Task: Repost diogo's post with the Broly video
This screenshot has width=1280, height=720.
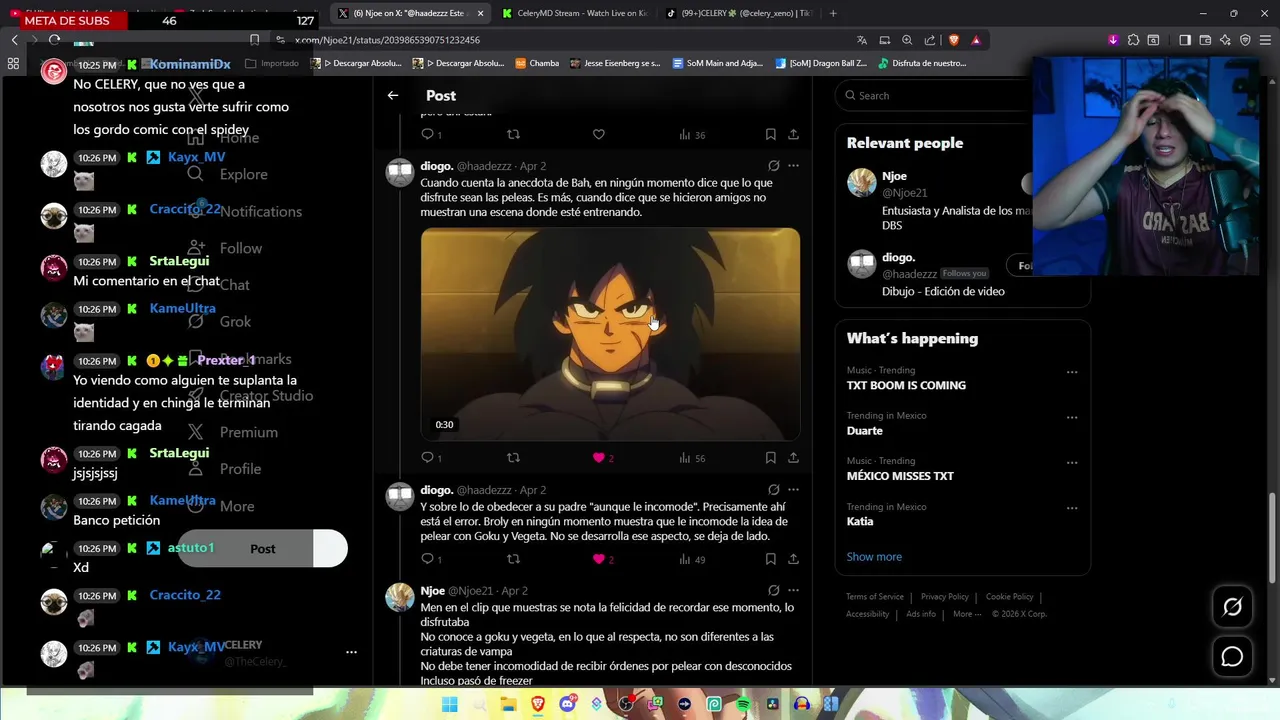Action: coord(513,458)
